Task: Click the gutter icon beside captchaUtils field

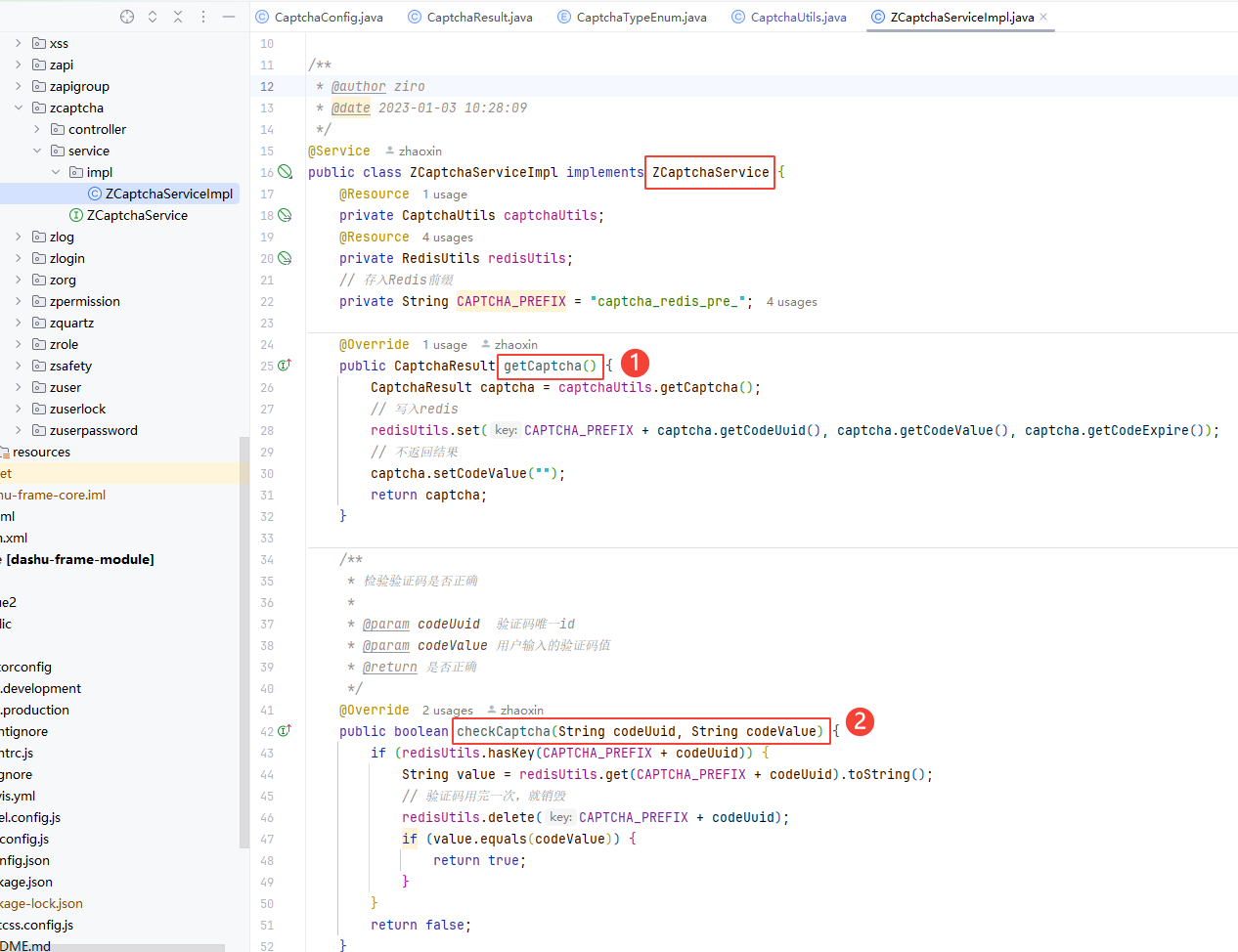Action: pos(285,215)
